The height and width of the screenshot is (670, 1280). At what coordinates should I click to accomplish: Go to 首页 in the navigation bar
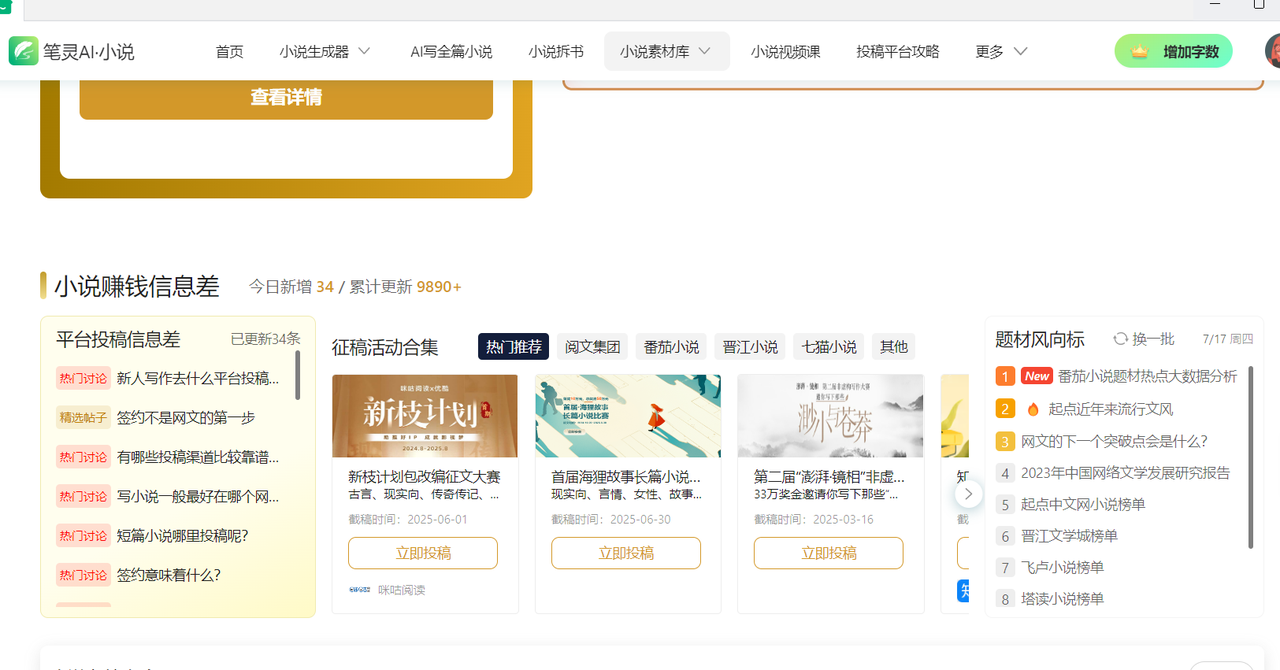pos(230,51)
